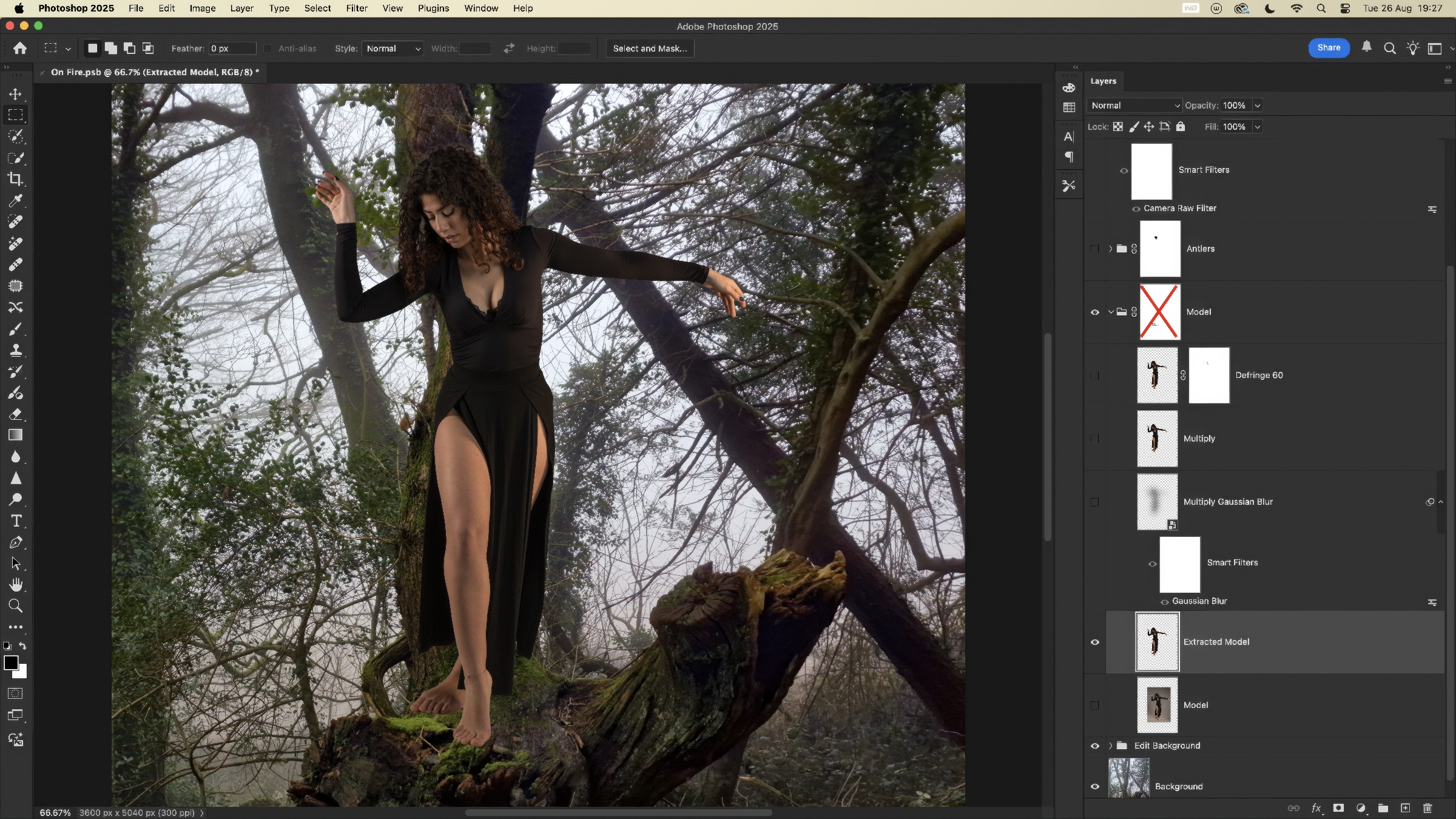Click the Select and Mask button
1456x819 pixels.
click(x=650, y=49)
